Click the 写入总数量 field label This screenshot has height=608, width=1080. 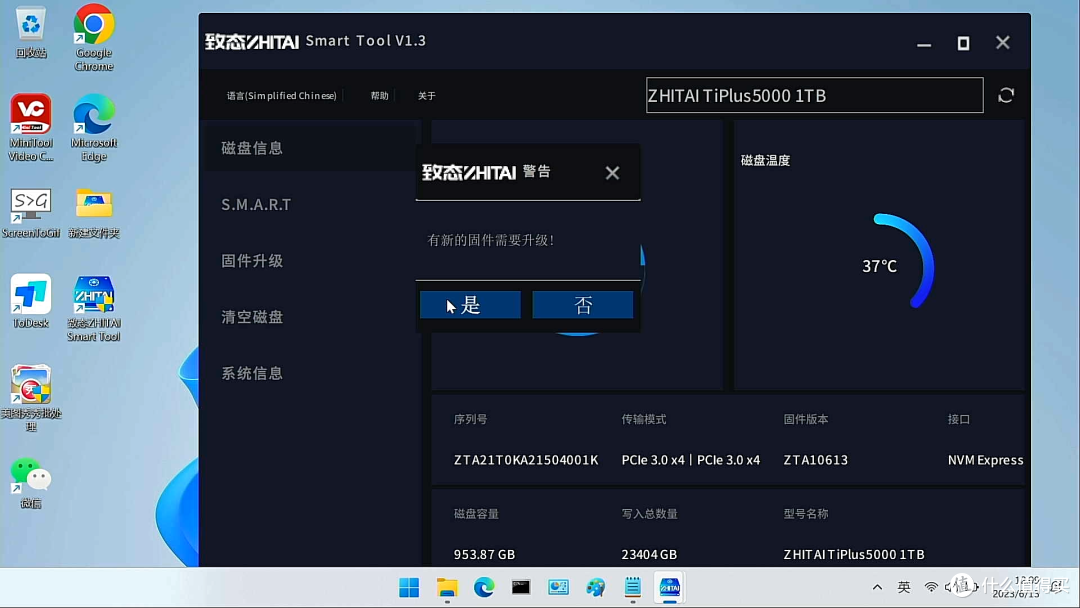pos(650,514)
